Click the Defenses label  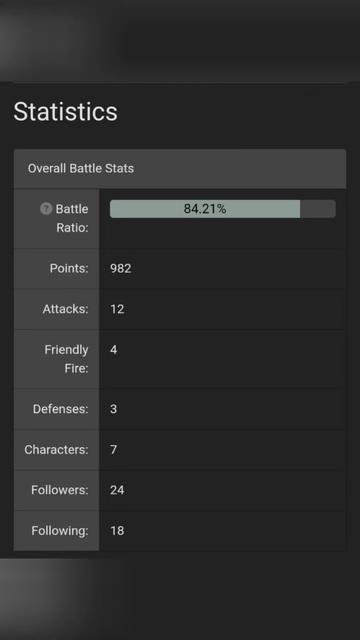(x=60, y=409)
